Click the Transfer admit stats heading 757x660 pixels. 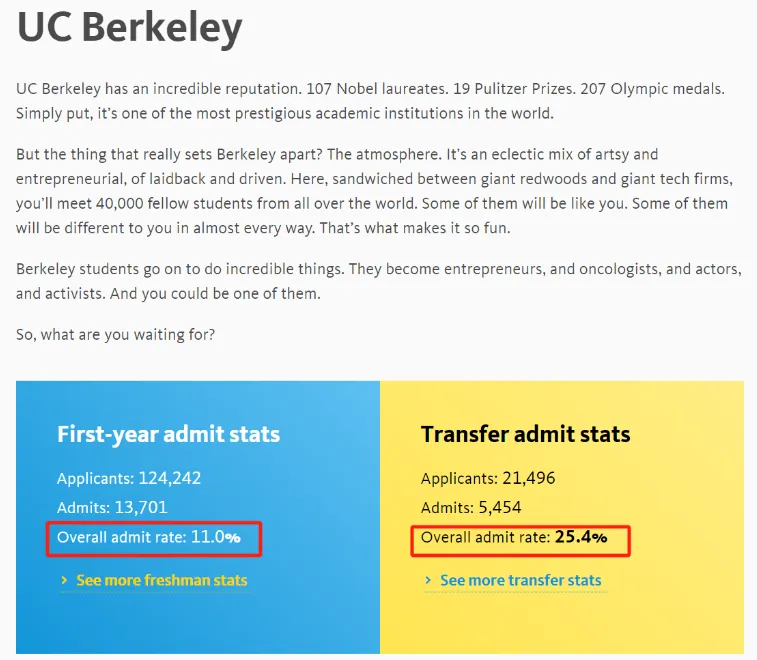click(525, 434)
